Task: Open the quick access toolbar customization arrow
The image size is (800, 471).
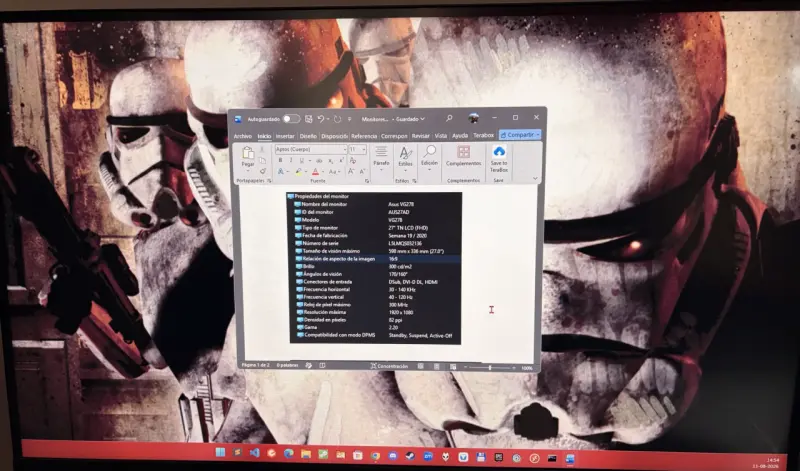Action: click(x=349, y=119)
